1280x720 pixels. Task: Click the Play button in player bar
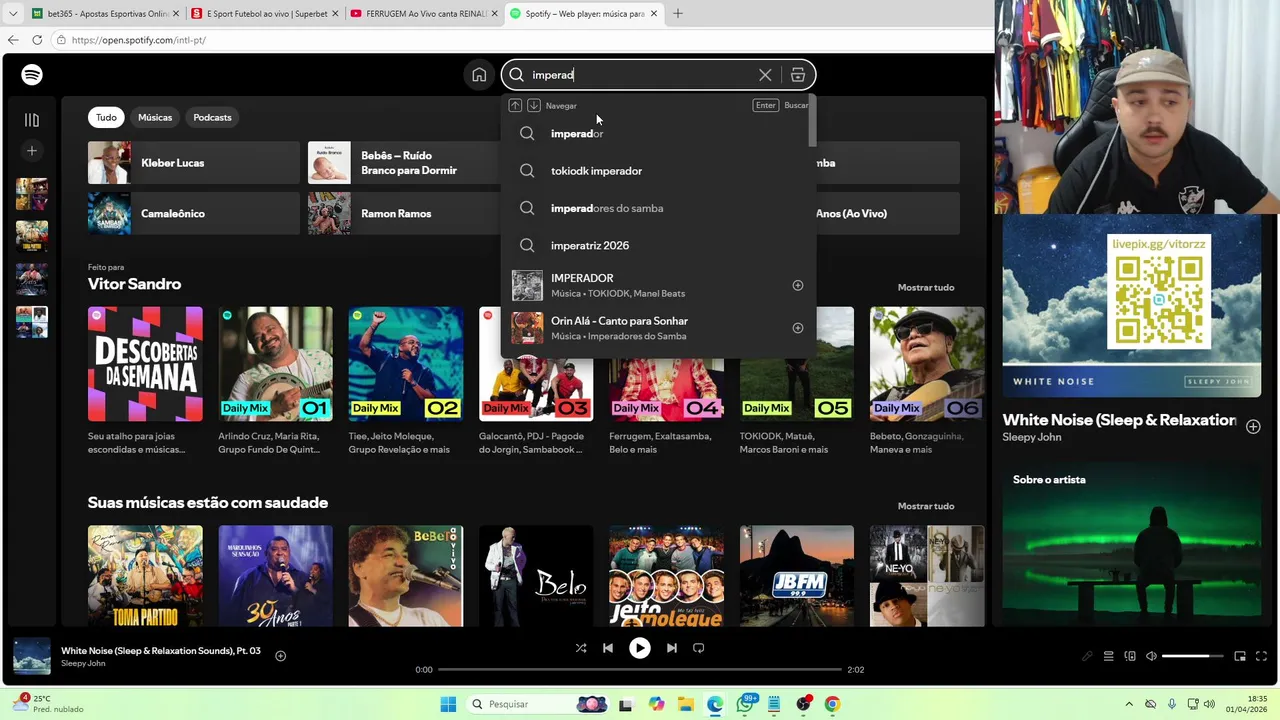[640, 648]
